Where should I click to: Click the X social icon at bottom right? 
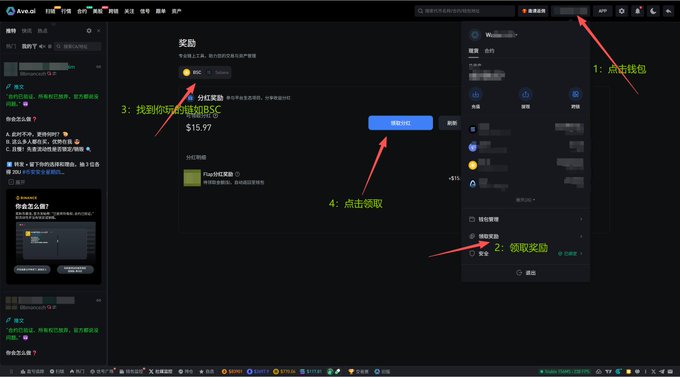click(x=654, y=372)
